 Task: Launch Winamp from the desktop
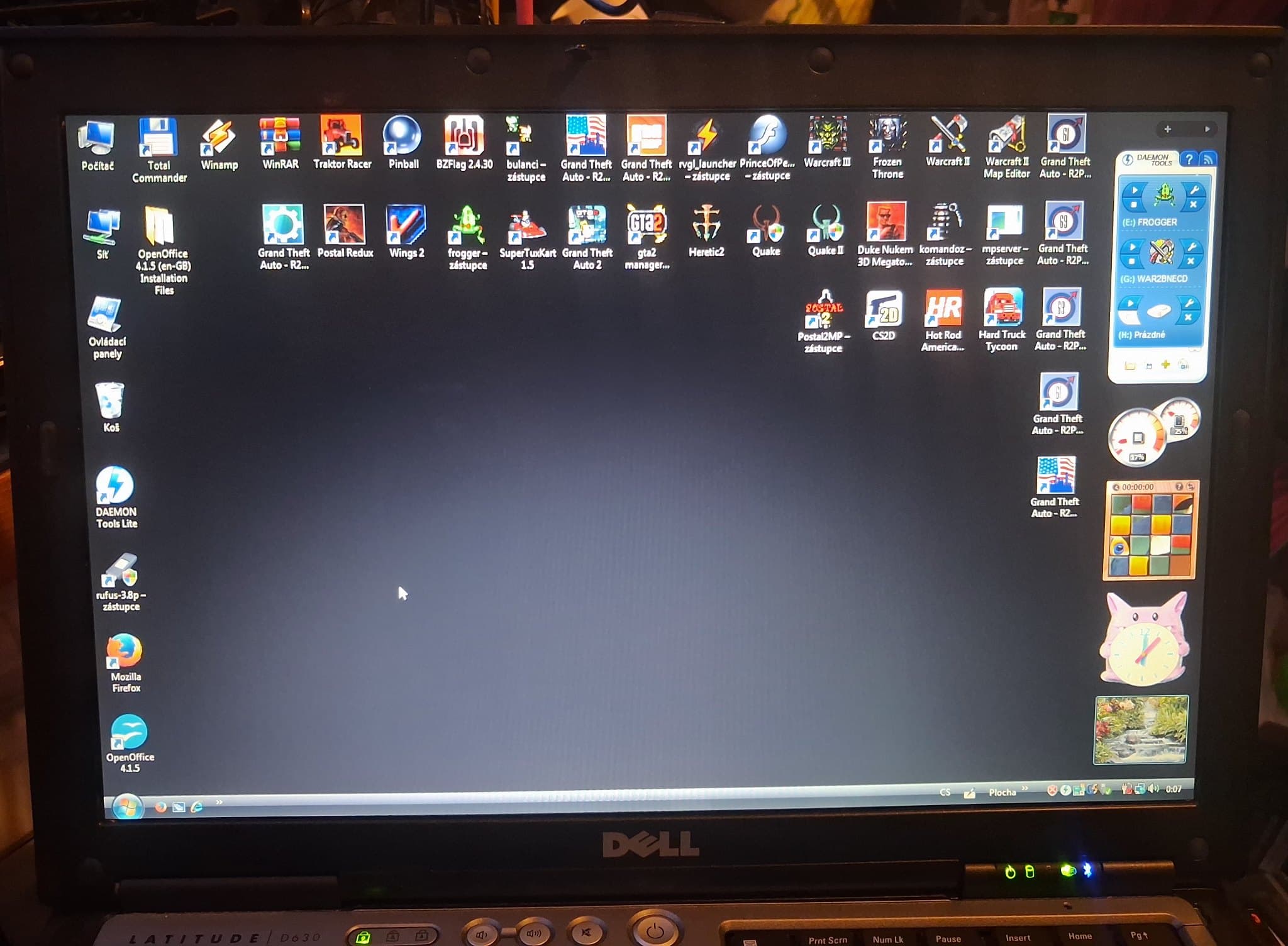219,145
